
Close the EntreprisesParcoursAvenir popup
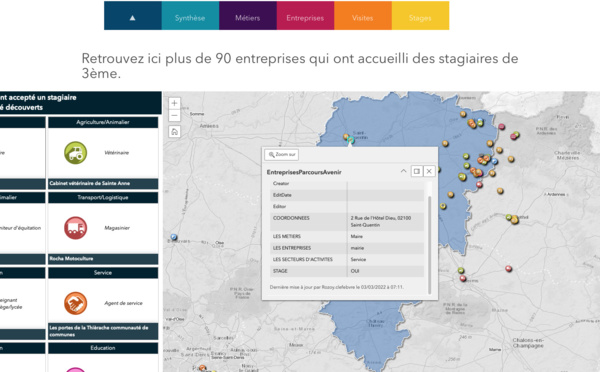[429, 171]
